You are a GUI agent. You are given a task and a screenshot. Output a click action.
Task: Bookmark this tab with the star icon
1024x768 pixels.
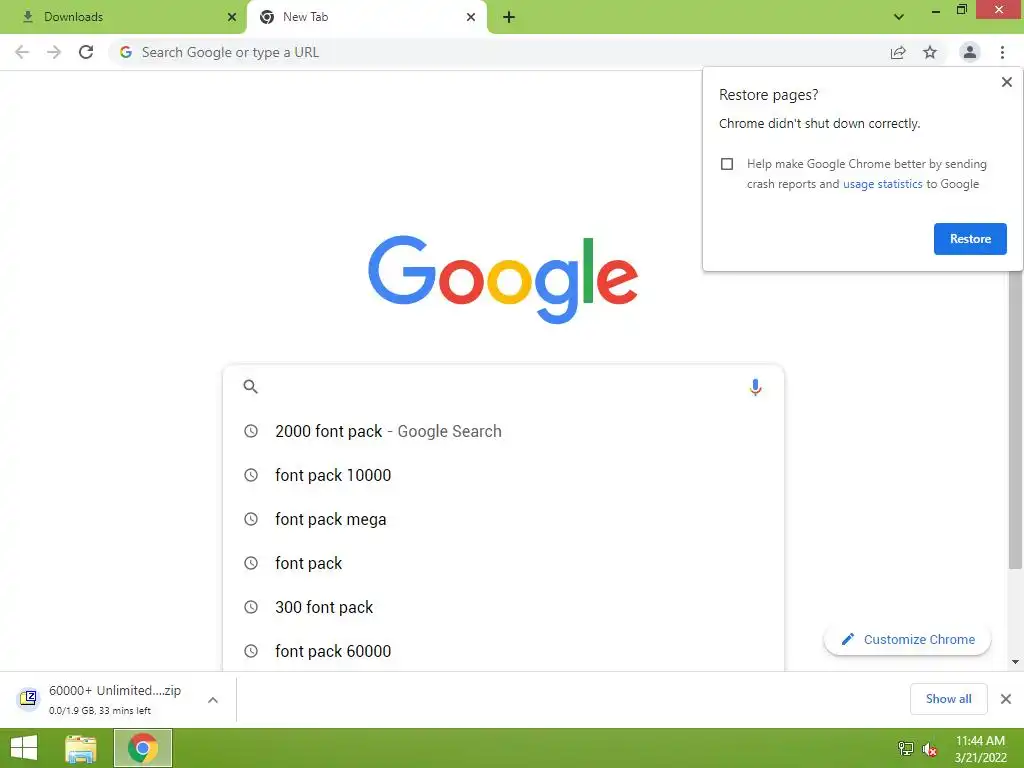(930, 52)
